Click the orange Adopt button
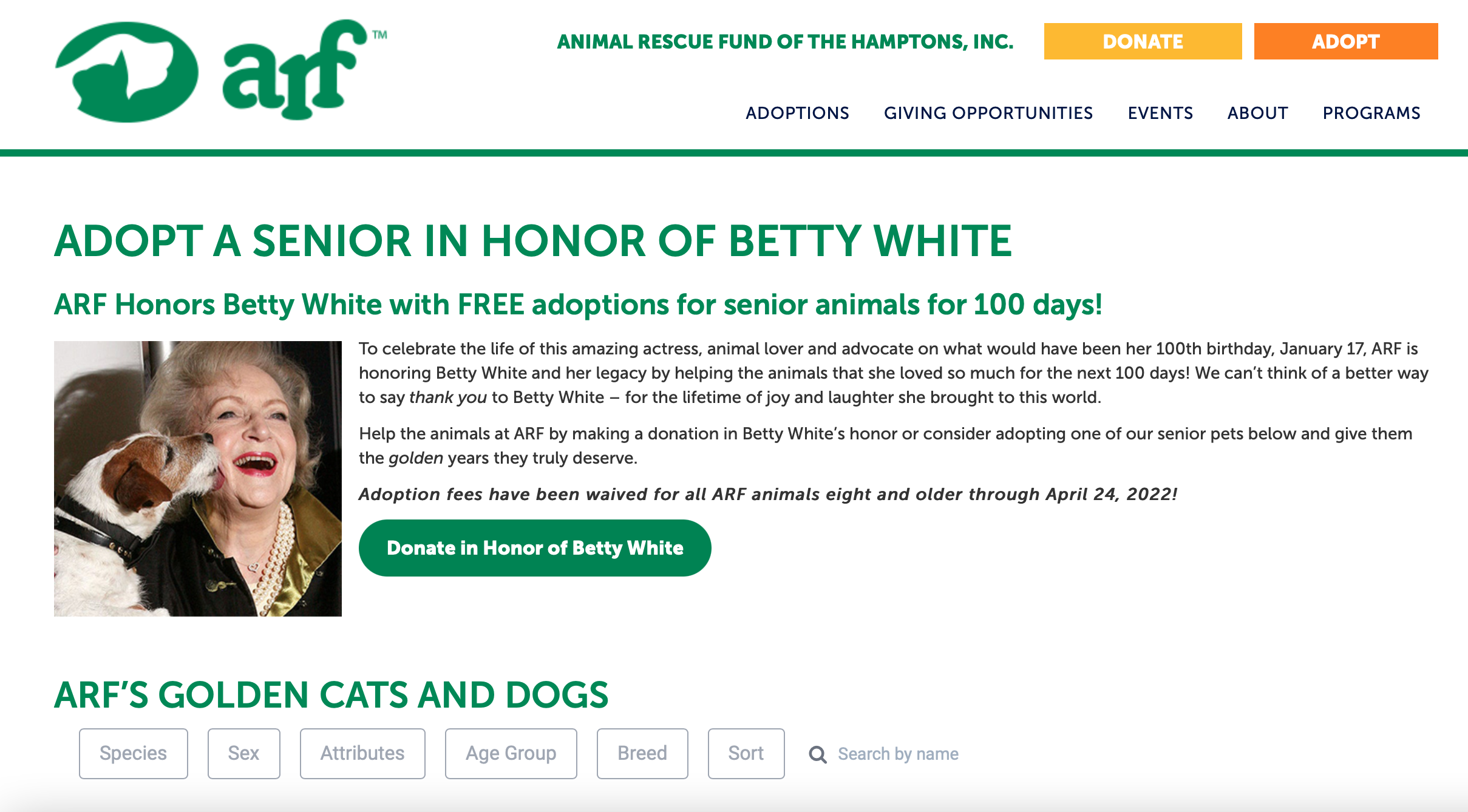Viewport: 1468px width, 812px height. pyautogui.click(x=1346, y=41)
